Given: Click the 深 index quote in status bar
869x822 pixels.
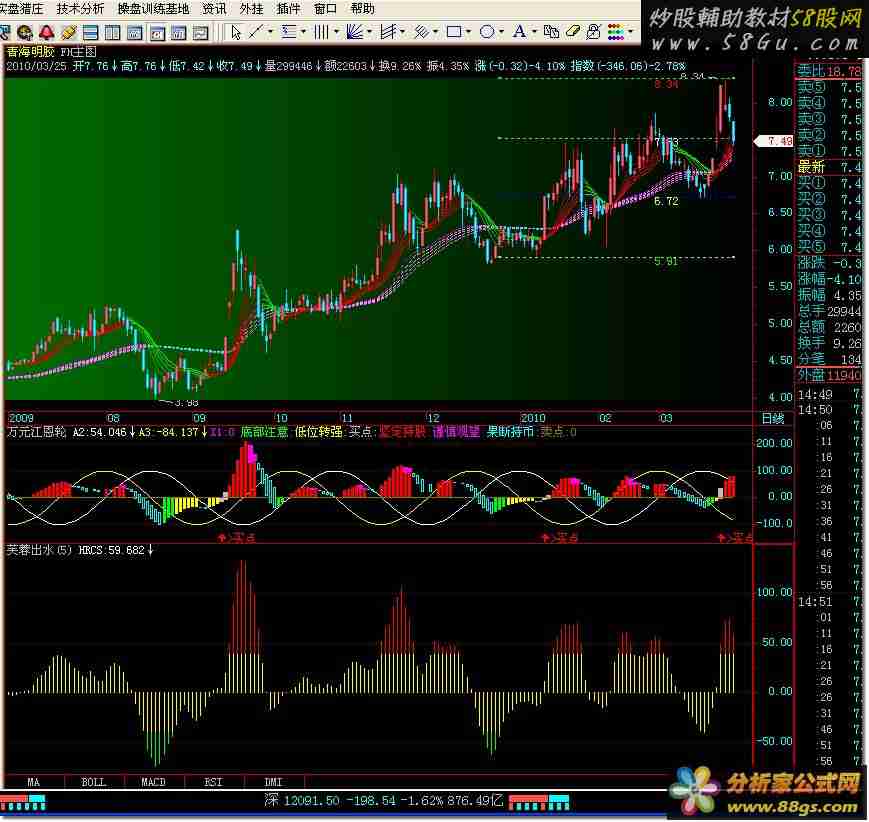Looking at the screenshot, I should [x=384, y=800].
